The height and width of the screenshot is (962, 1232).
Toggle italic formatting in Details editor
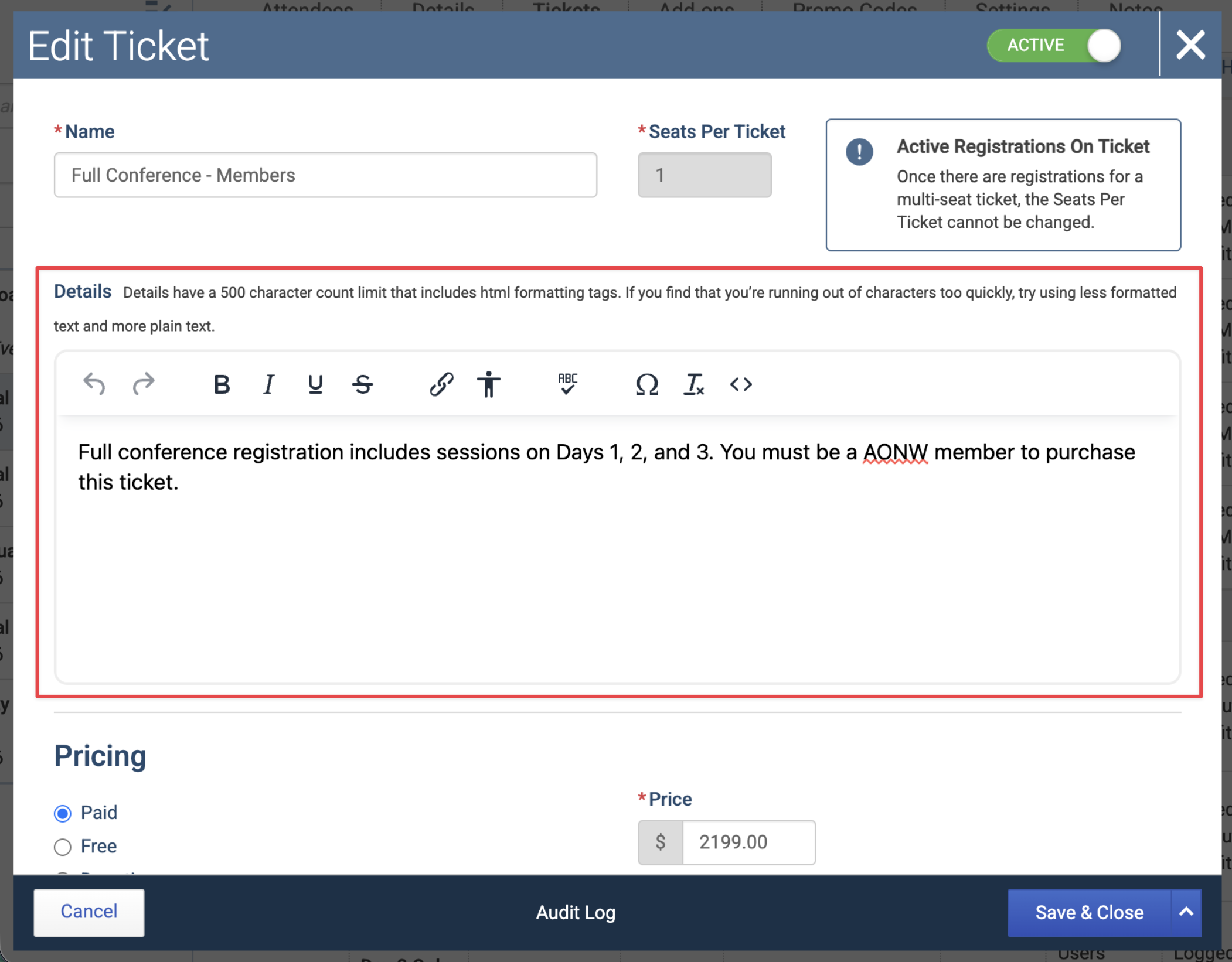(x=268, y=384)
